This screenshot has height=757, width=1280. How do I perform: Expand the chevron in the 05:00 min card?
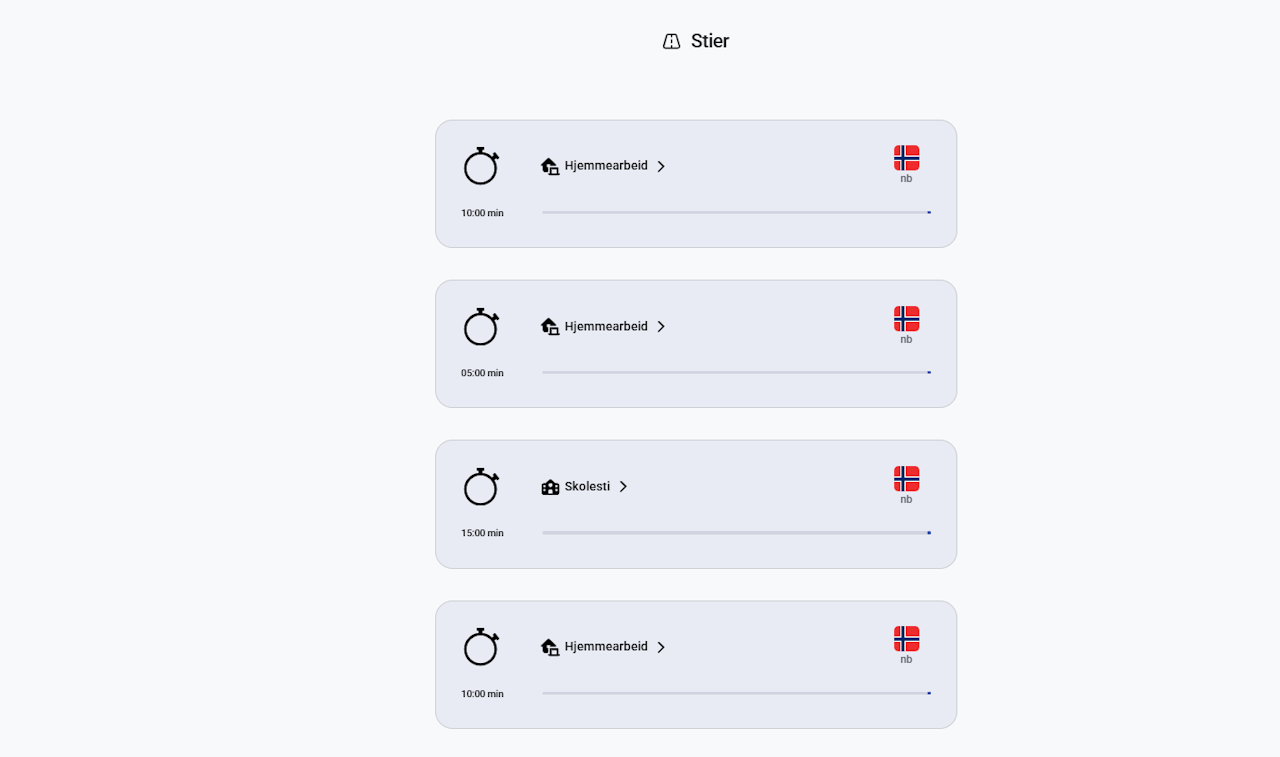661,327
